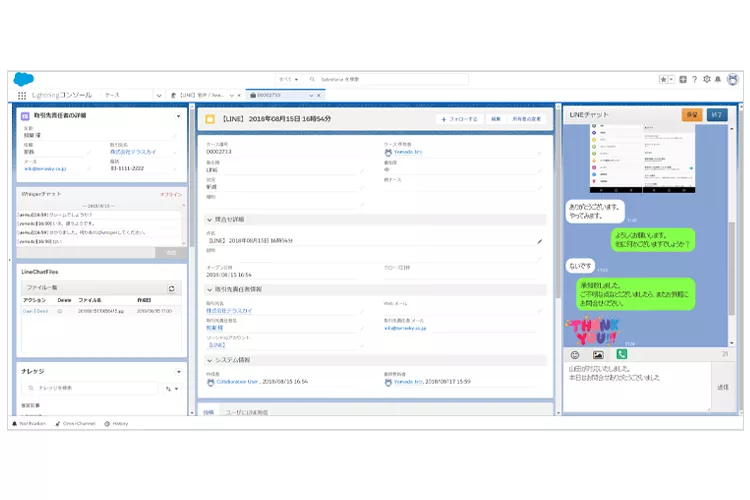The width and height of the screenshot is (750, 500).
Task: Open the help question mark icon
Action: (x=695, y=79)
